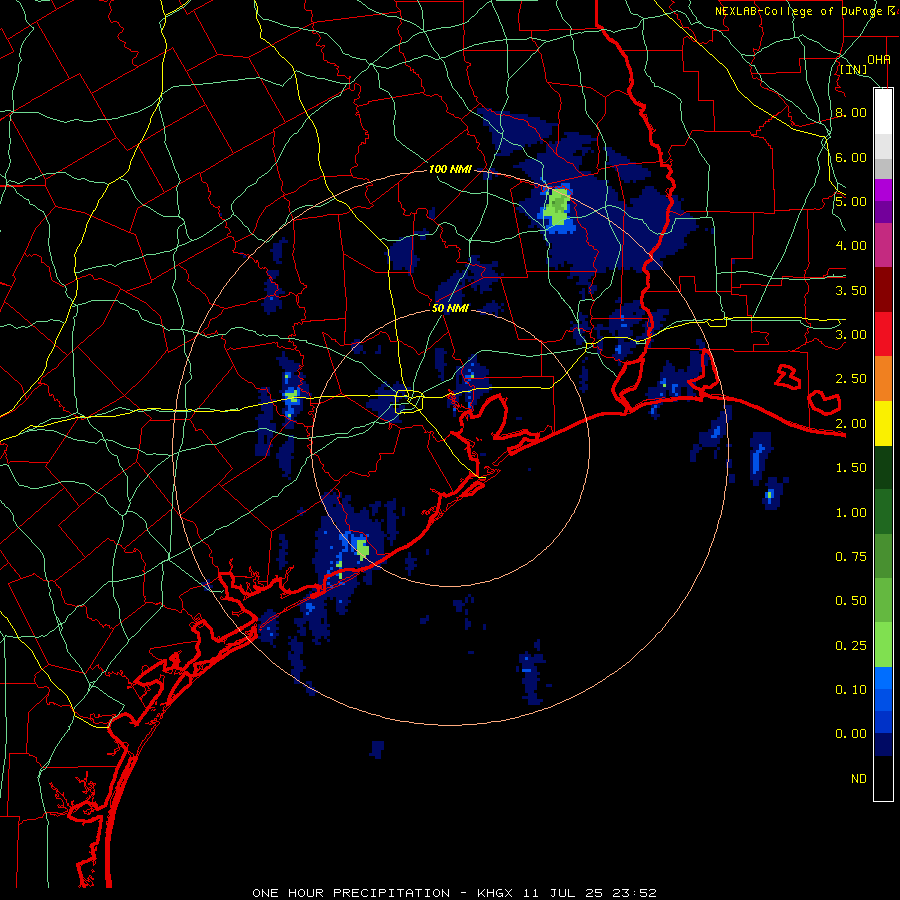Click the 0.50 legend value
Viewport: 900px width, 900px height.
point(851,601)
